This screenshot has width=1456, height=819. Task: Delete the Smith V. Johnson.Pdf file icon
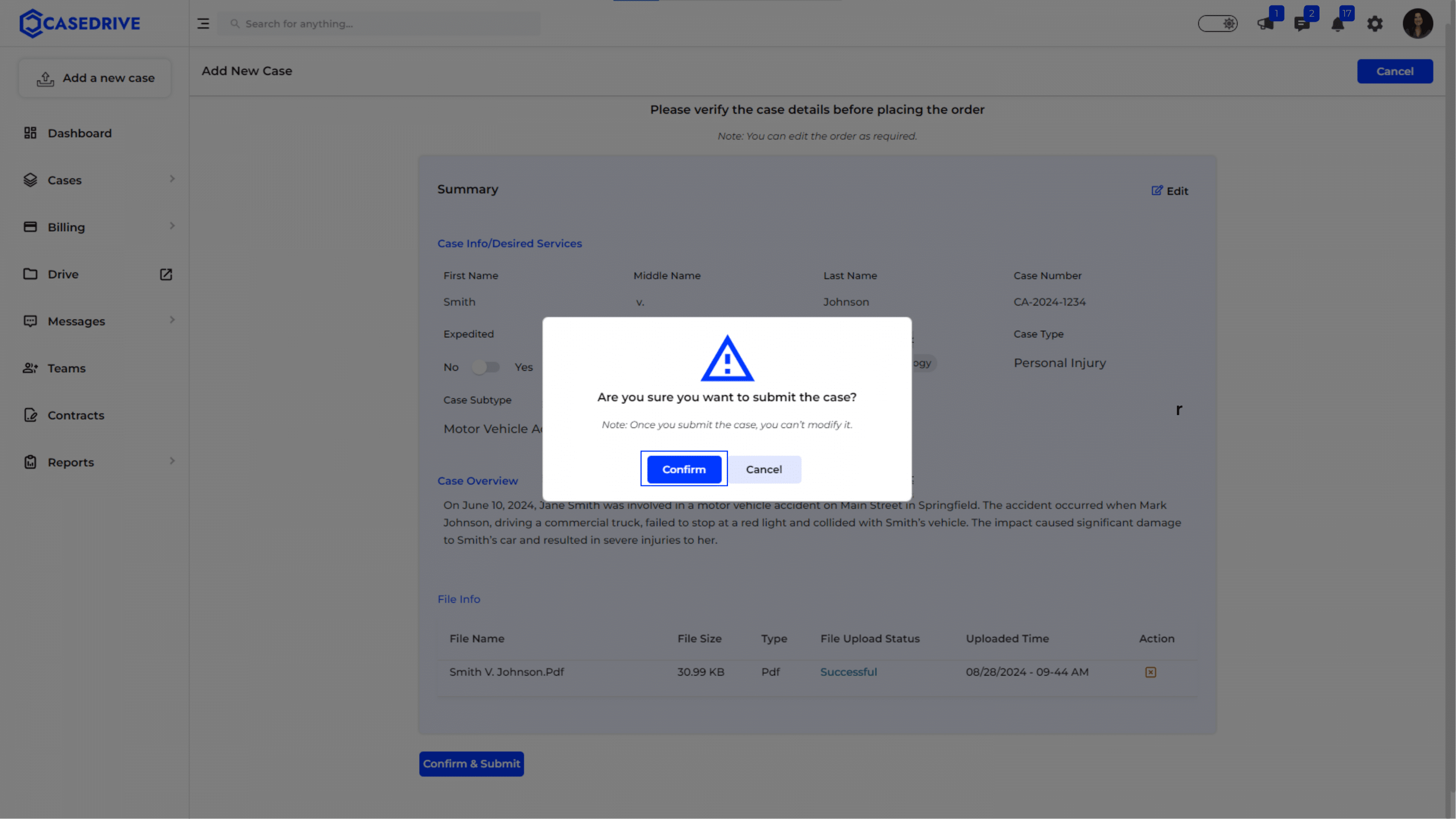1150,672
